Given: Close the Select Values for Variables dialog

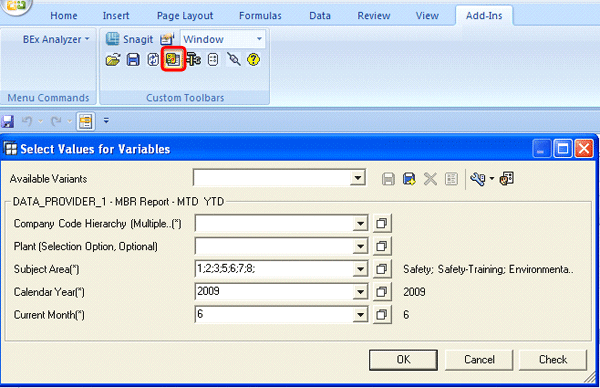Looking at the screenshot, I should tap(584, 148).
